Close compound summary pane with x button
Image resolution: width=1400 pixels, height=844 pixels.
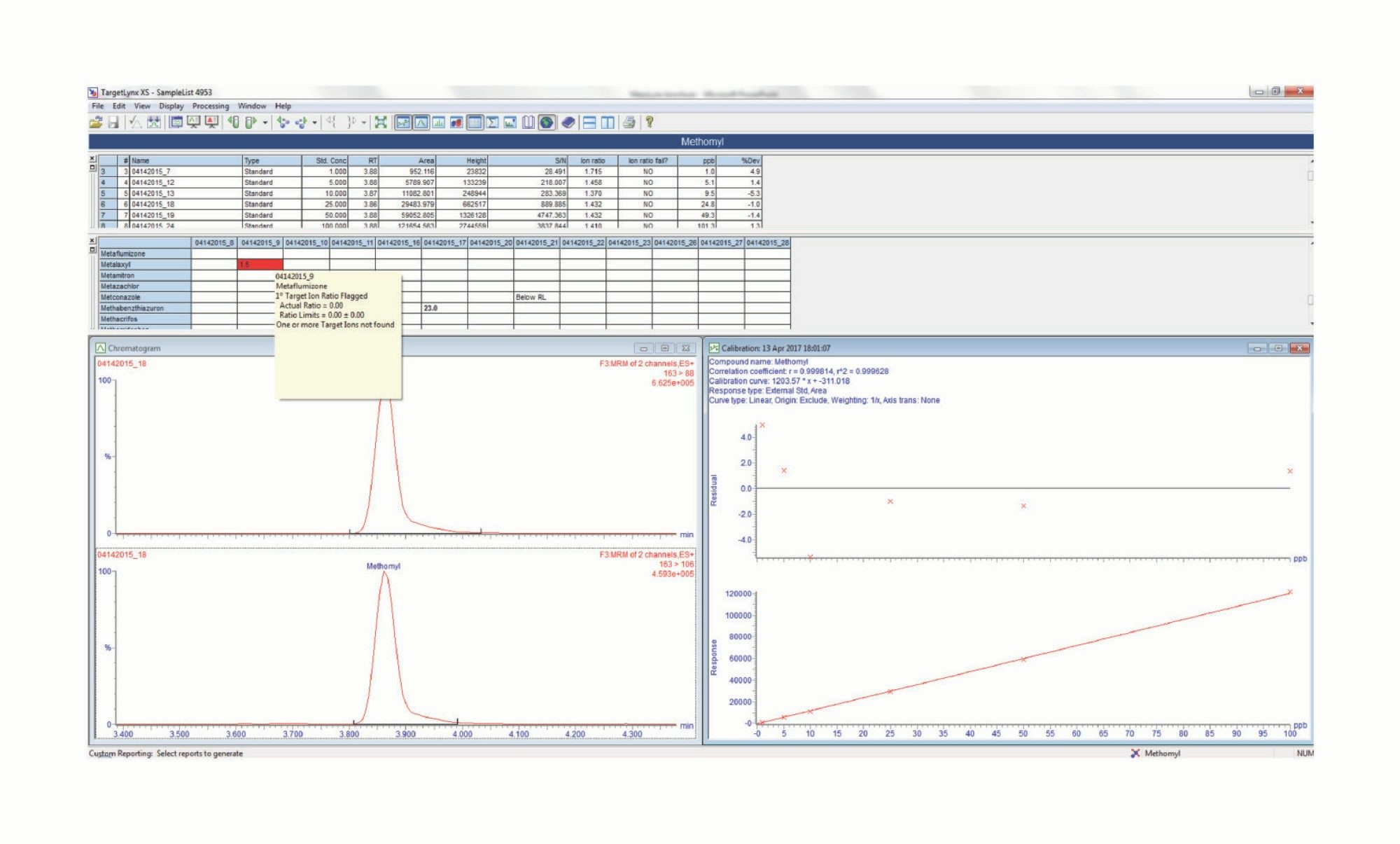tap(92, 241)
